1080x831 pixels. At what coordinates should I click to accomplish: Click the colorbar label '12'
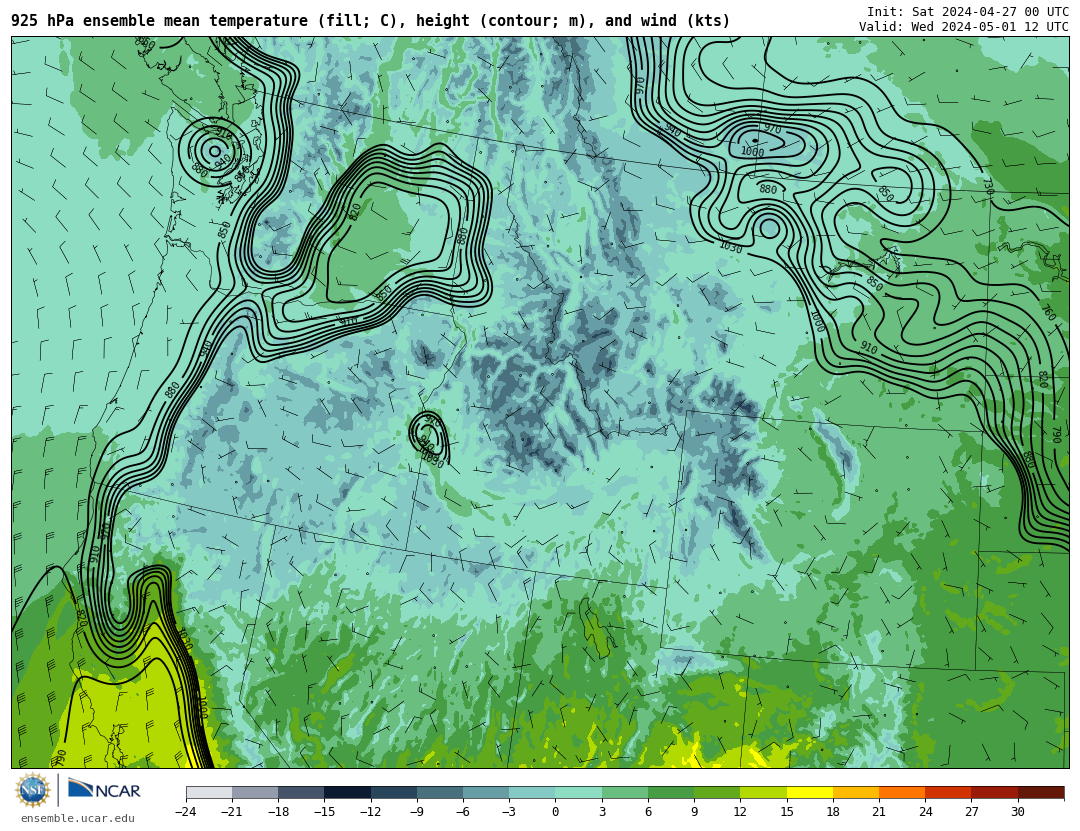pos(740,812)
